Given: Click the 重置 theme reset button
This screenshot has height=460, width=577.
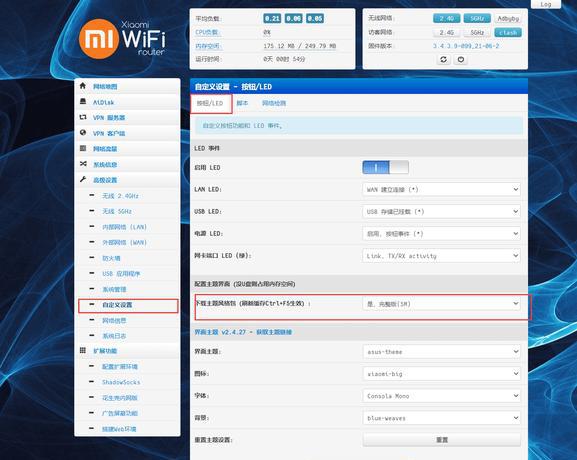Looking at the screenshot, I should click(x=442, y=440).
